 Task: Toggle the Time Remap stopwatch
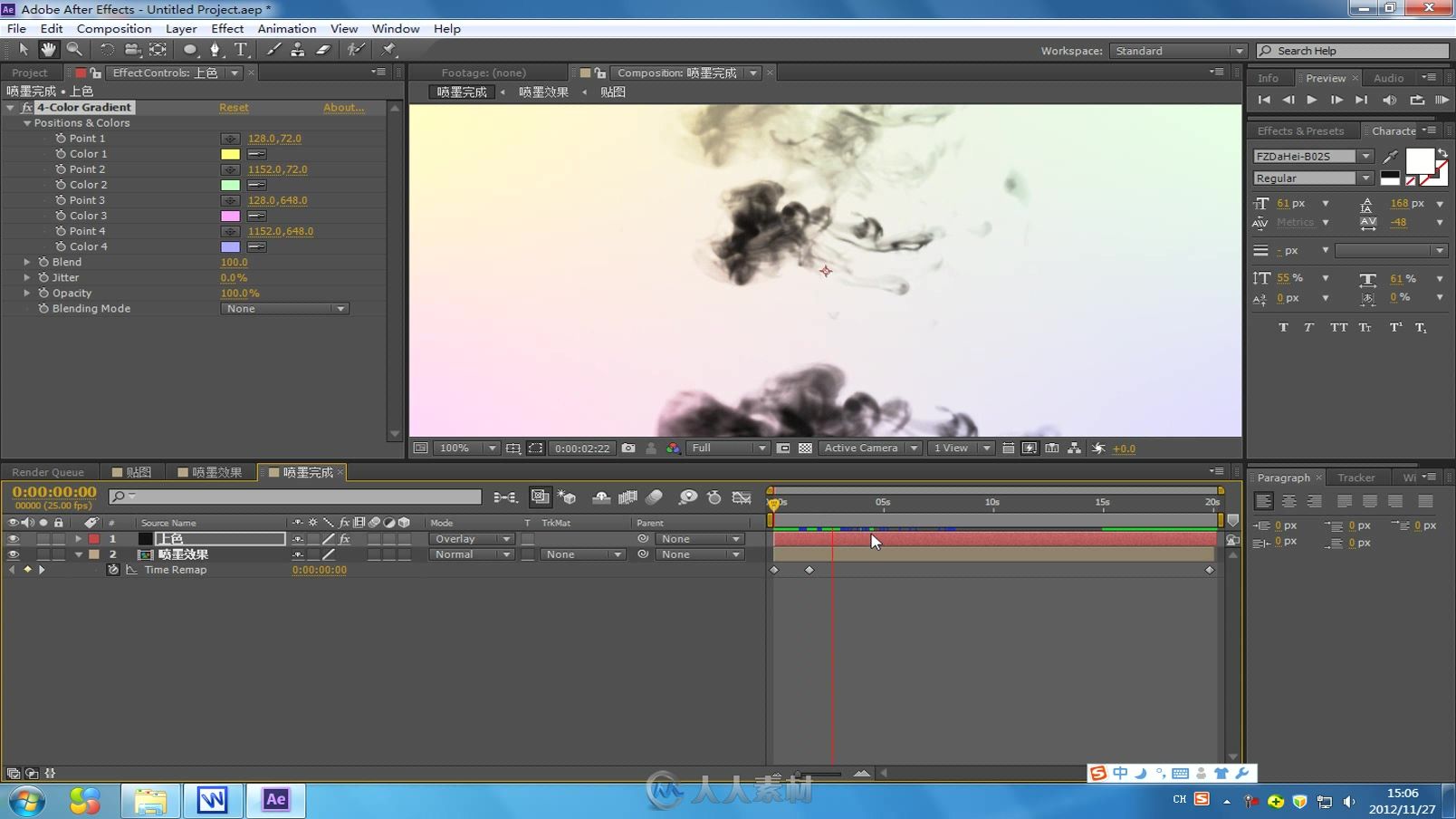(x=113, y=570)
